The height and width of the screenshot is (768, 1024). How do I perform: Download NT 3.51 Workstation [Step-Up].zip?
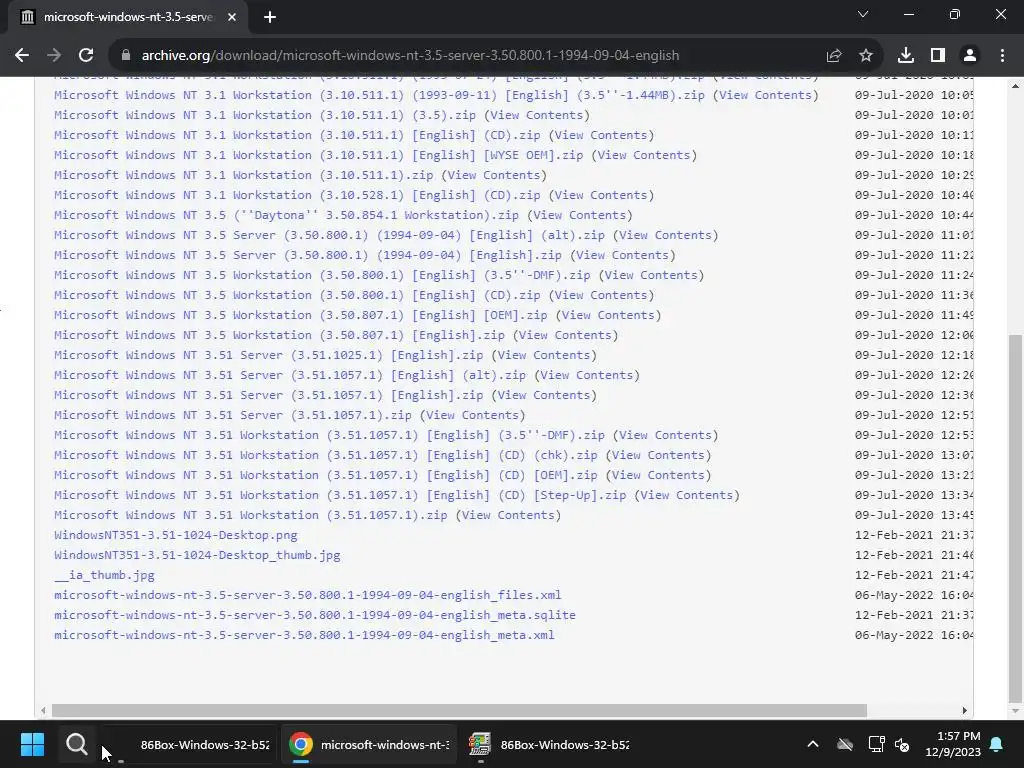tap(340, 495)
